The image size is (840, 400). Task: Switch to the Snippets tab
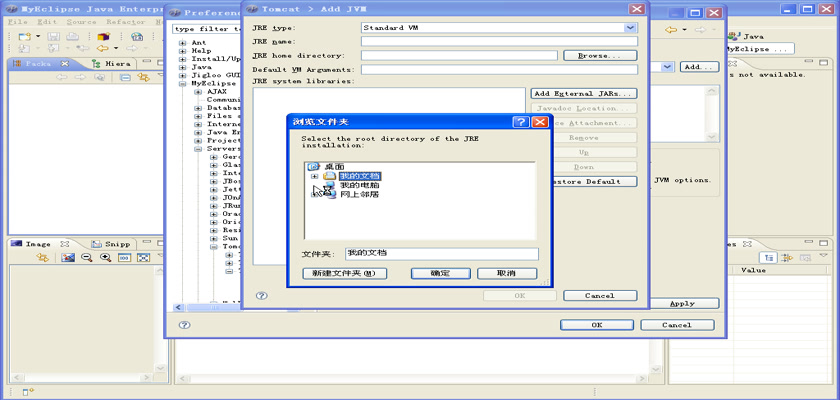[x=111, y=244]
